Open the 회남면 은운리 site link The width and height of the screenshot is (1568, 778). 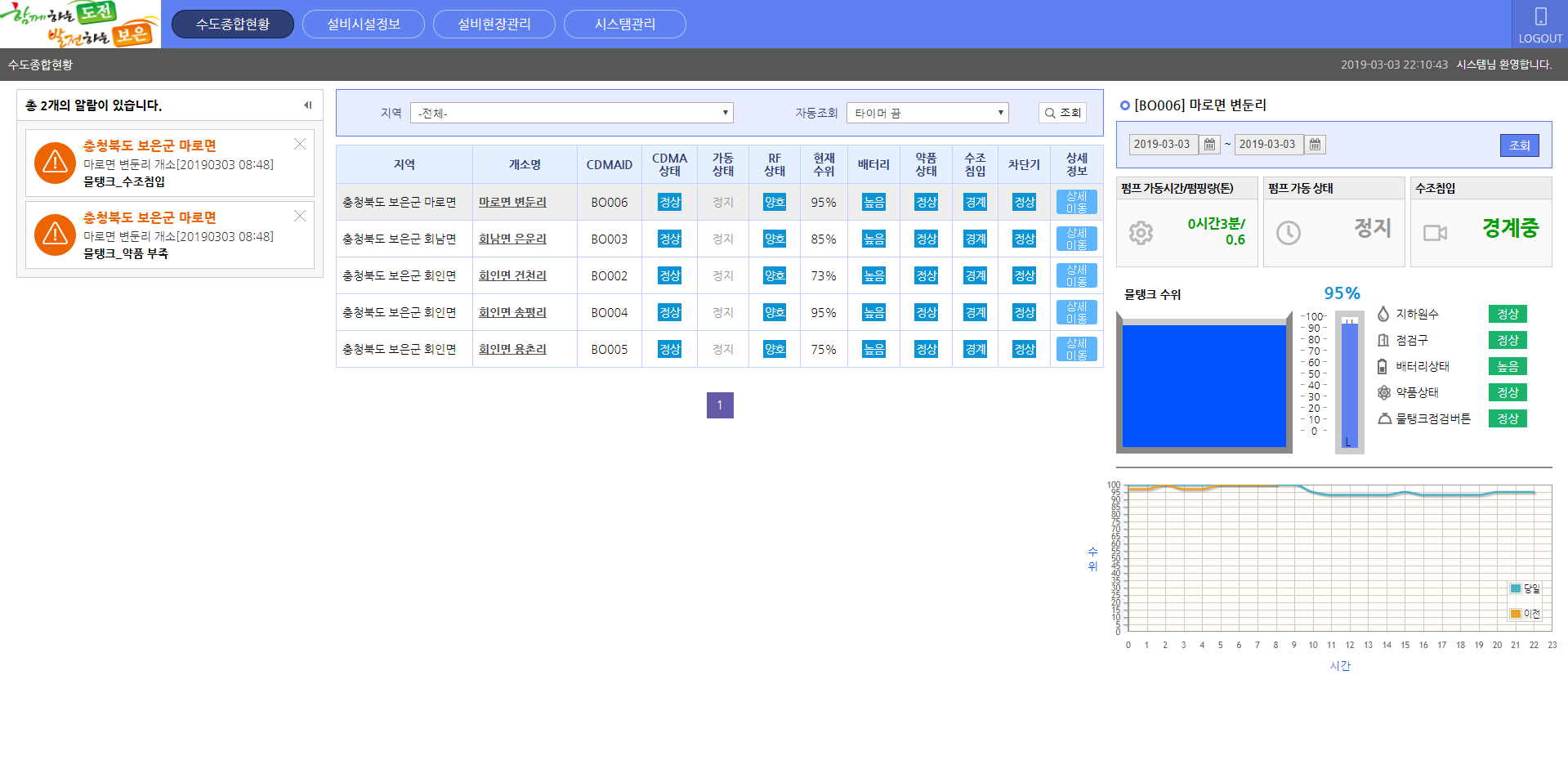[x=512, y=239]
